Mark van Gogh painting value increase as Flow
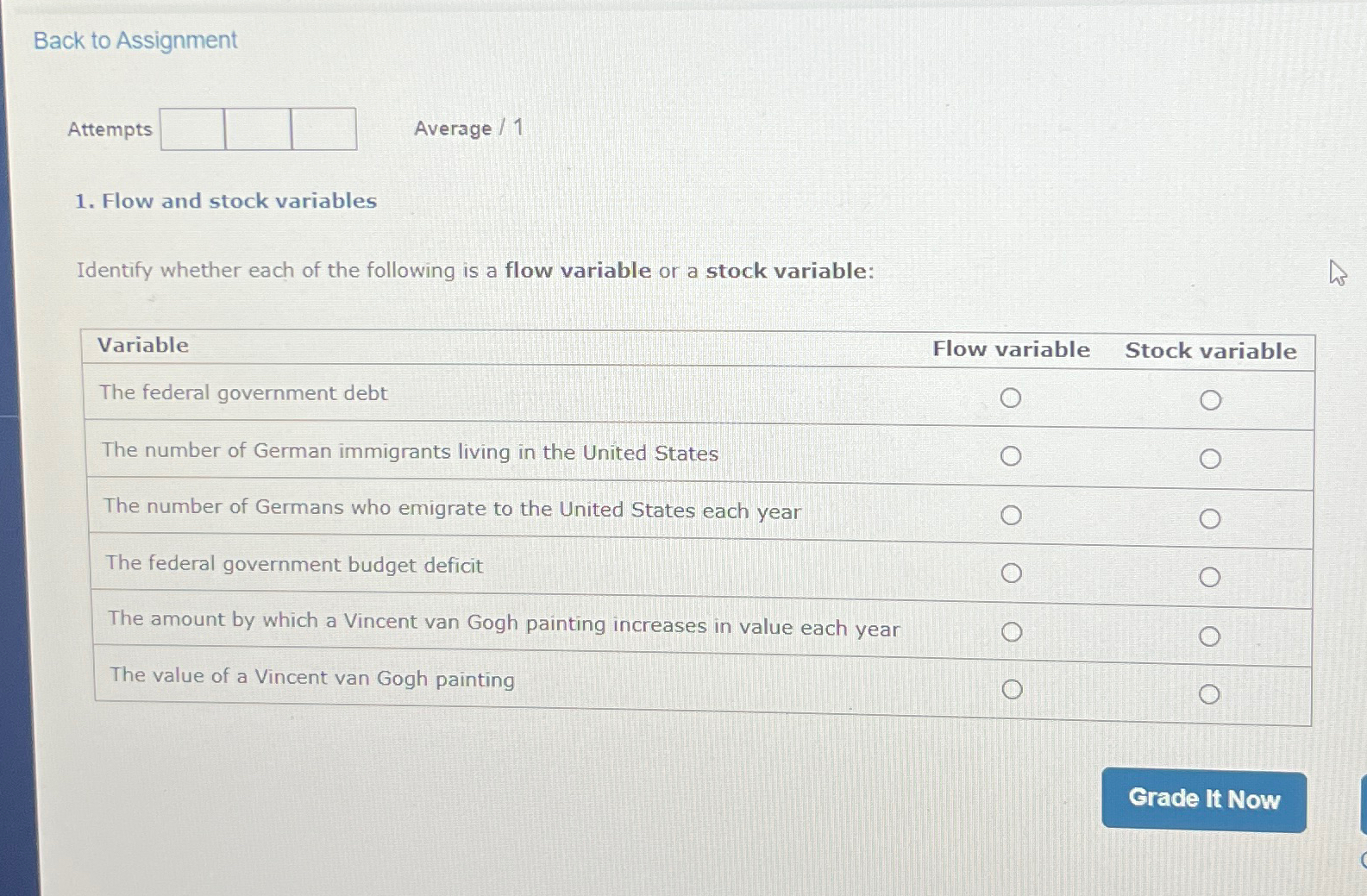Screen dimensions: 1367x896 coord(1012,632)
